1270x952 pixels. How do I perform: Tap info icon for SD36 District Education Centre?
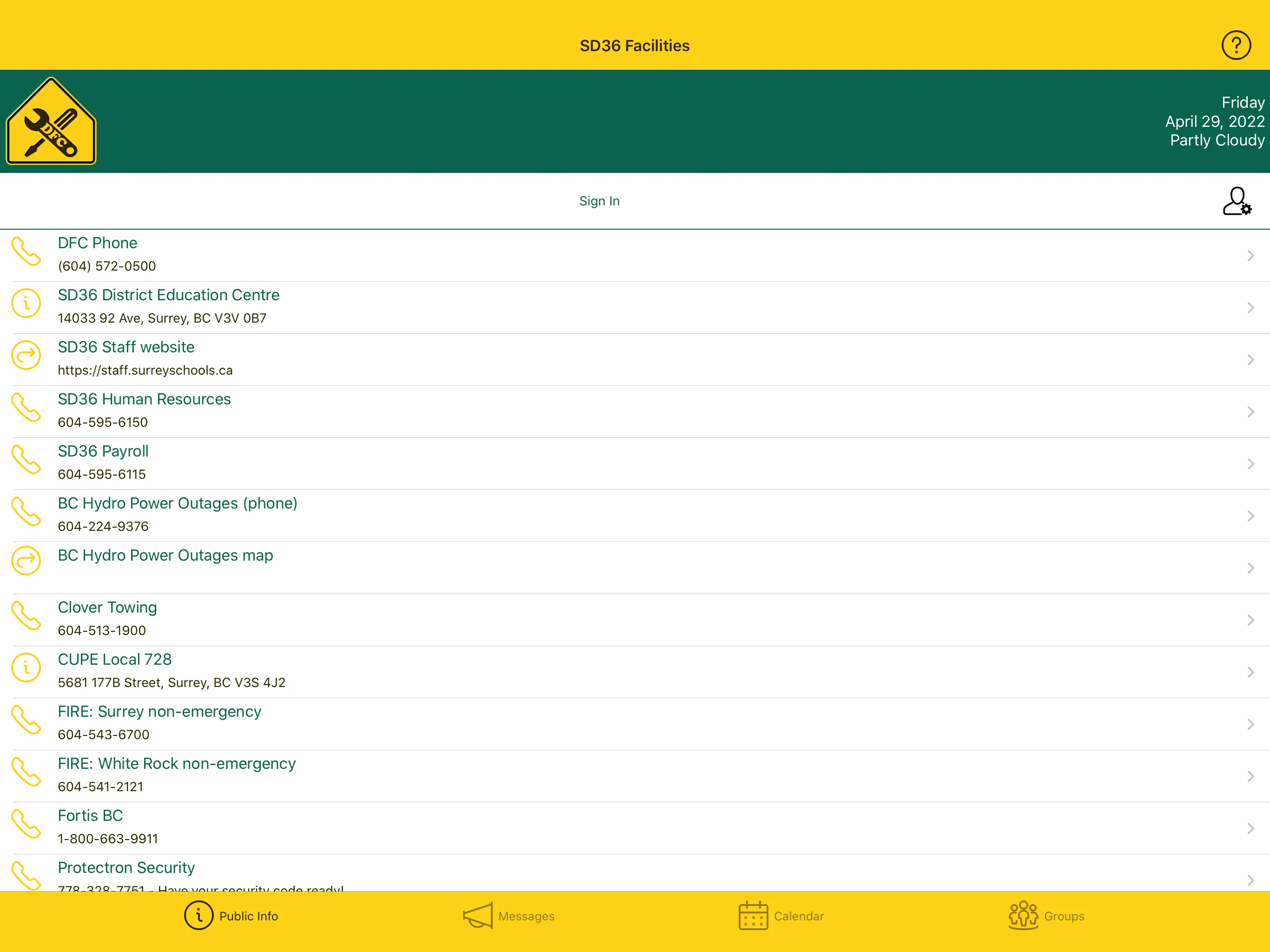(26, 303)
